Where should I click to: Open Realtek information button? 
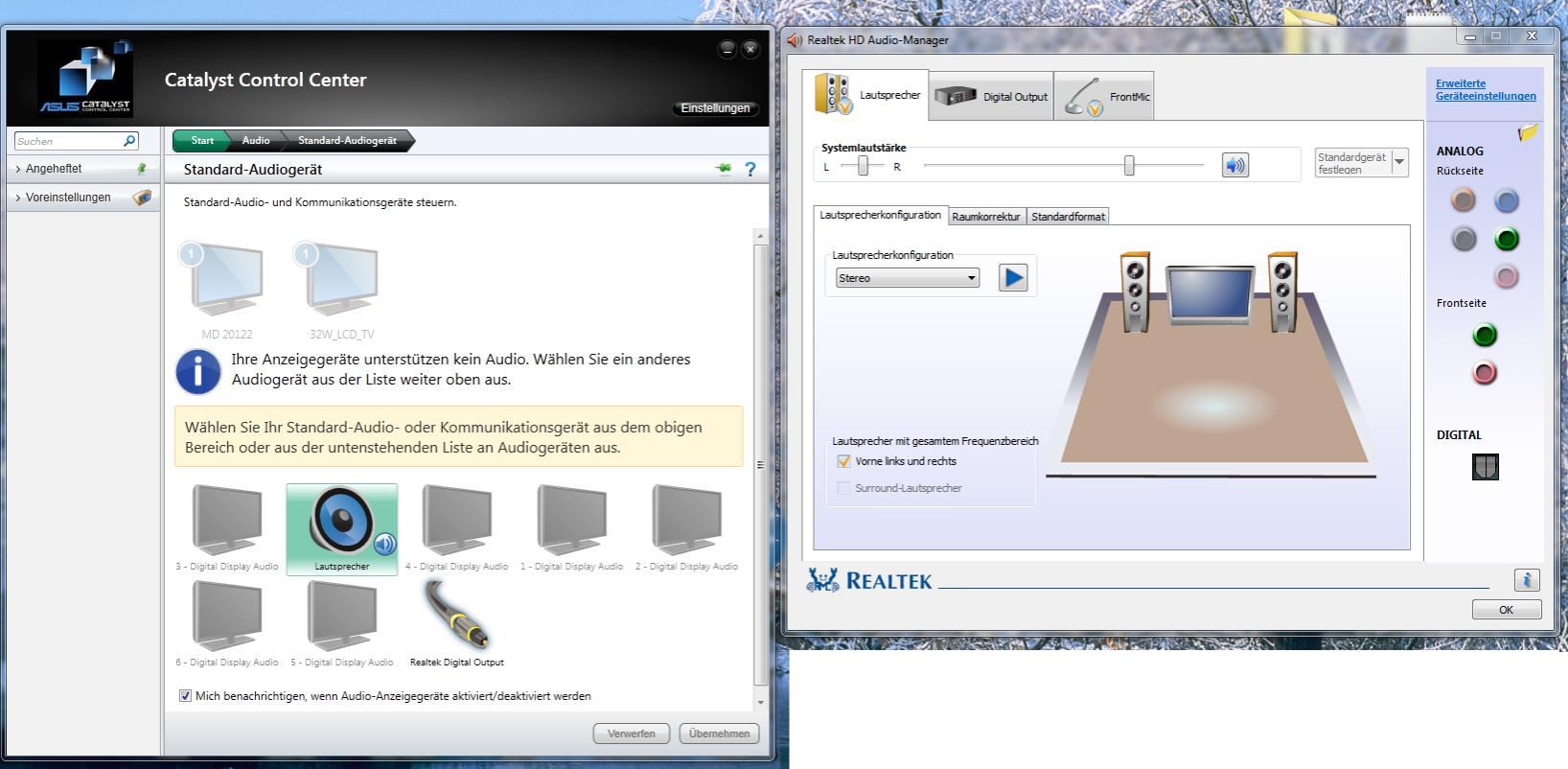[x=1527, y=579]
